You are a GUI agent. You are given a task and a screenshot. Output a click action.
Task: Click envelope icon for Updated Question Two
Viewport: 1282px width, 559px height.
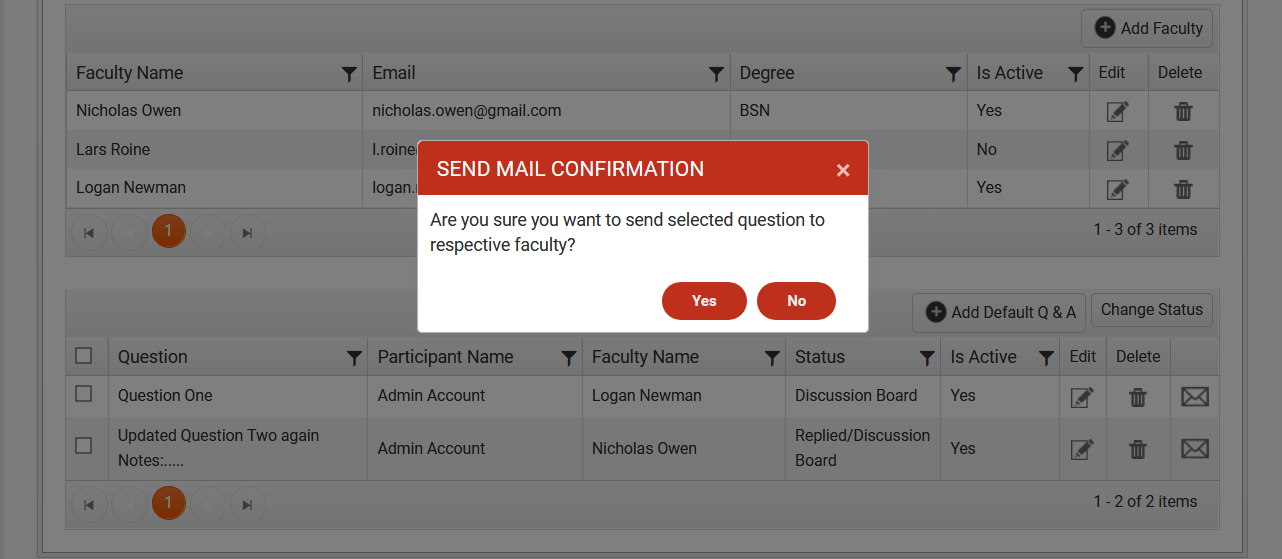point(1195,448)
